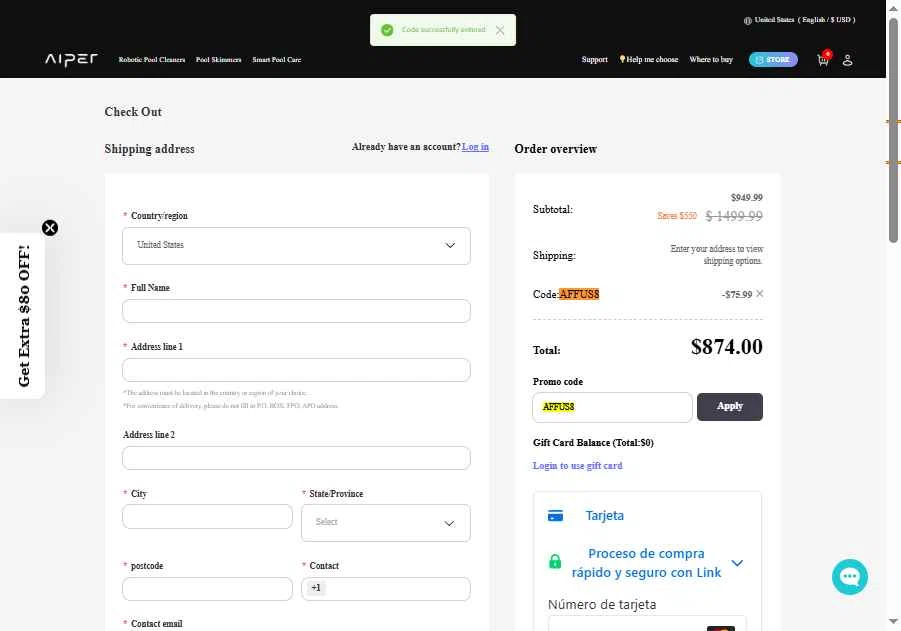Open the user account icon

(848, 60)
